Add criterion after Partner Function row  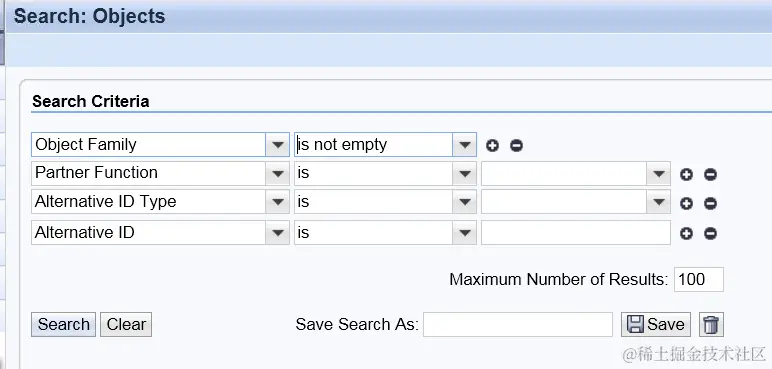pos(686,174)
